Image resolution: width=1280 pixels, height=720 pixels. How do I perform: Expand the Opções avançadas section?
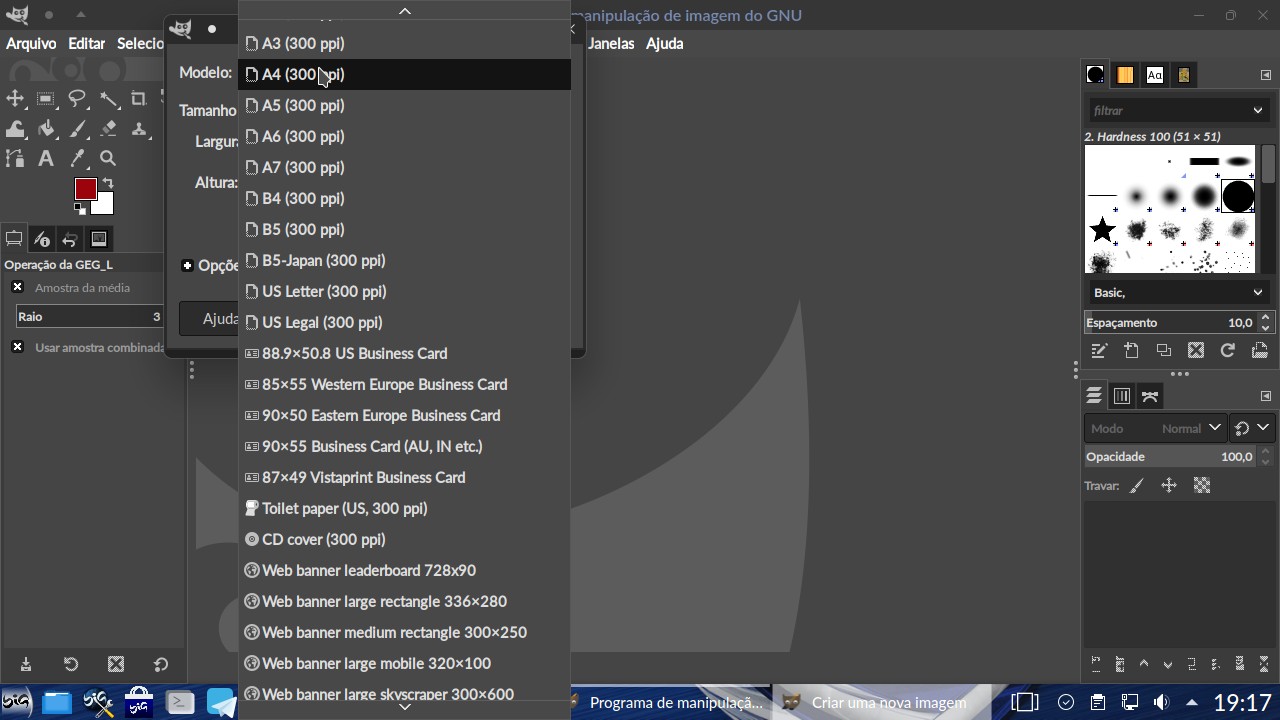(x=187, y=265)
